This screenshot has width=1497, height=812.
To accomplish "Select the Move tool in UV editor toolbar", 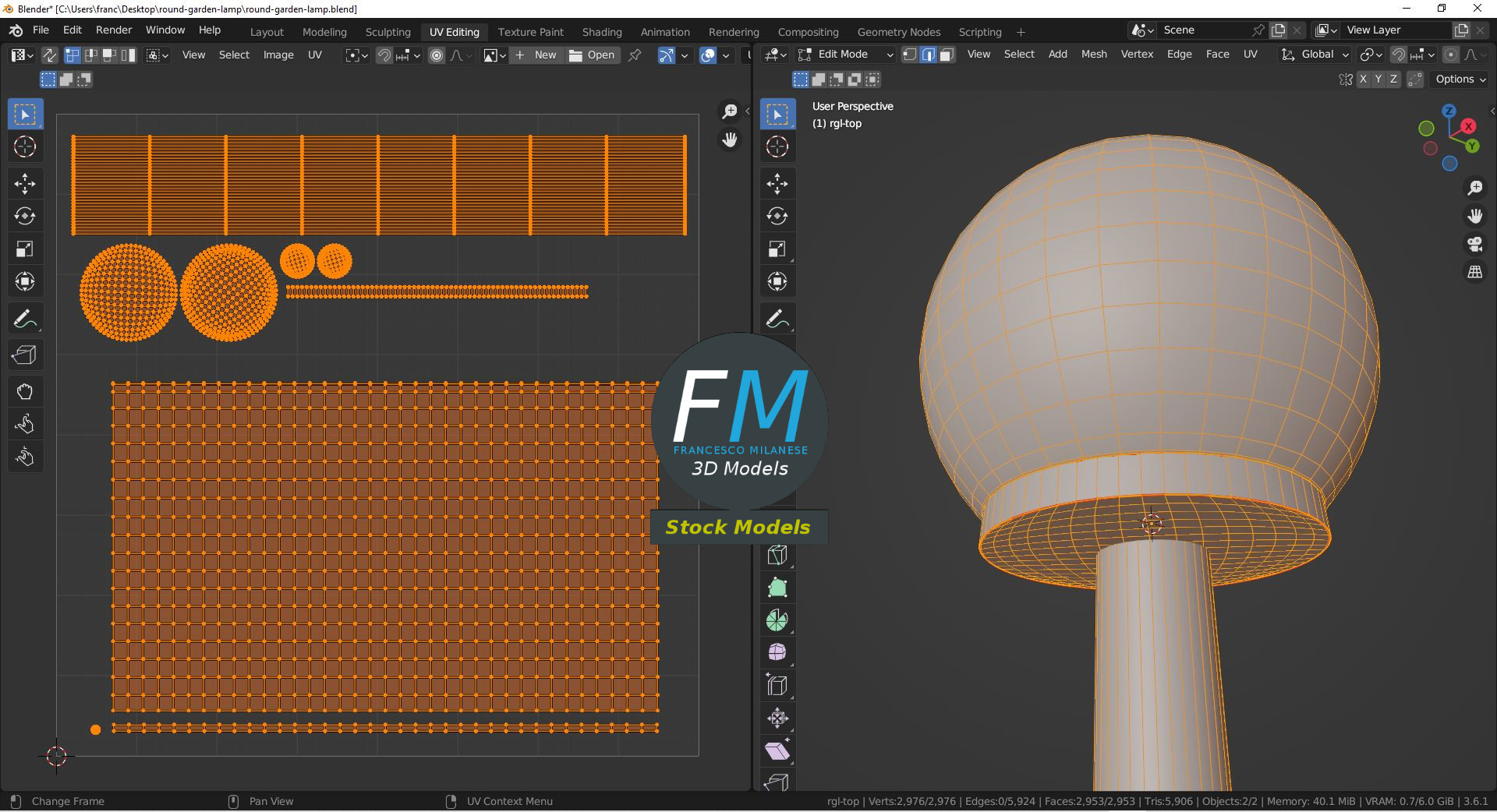I will (25, 184).
